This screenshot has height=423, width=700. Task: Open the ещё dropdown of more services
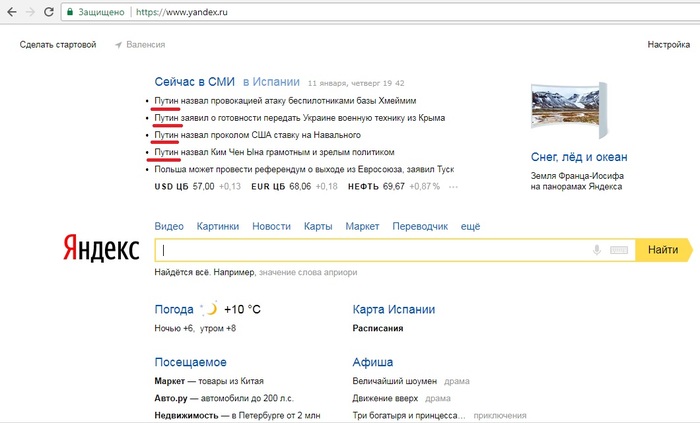point(471,226)
